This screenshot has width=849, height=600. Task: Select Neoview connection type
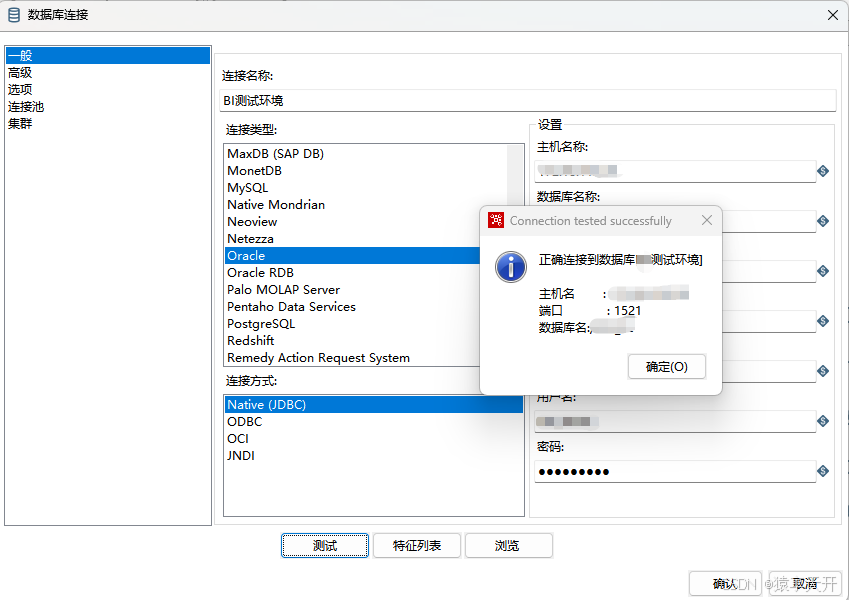[x=352, y=221]
